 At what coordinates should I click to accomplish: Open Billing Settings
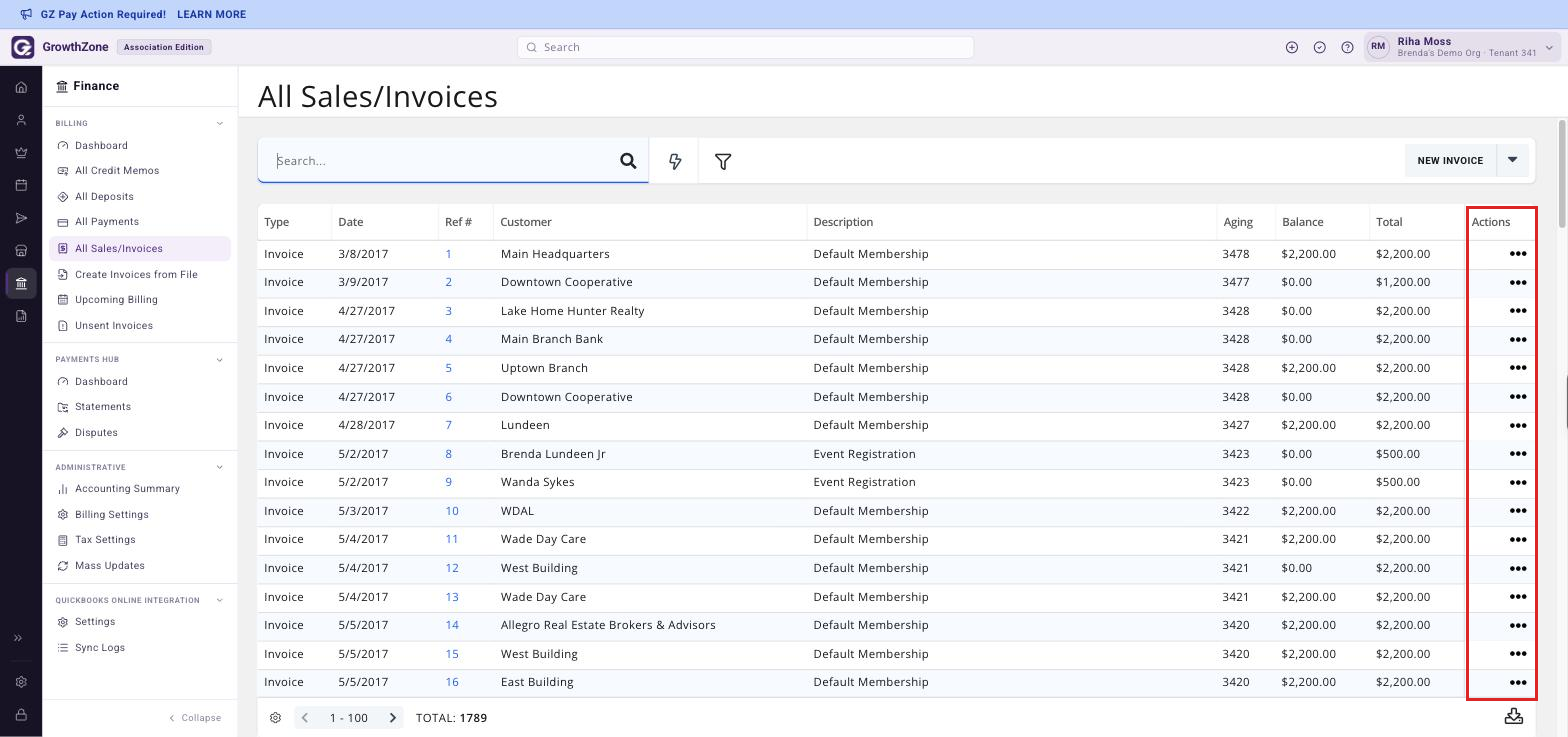click(112, 515)
